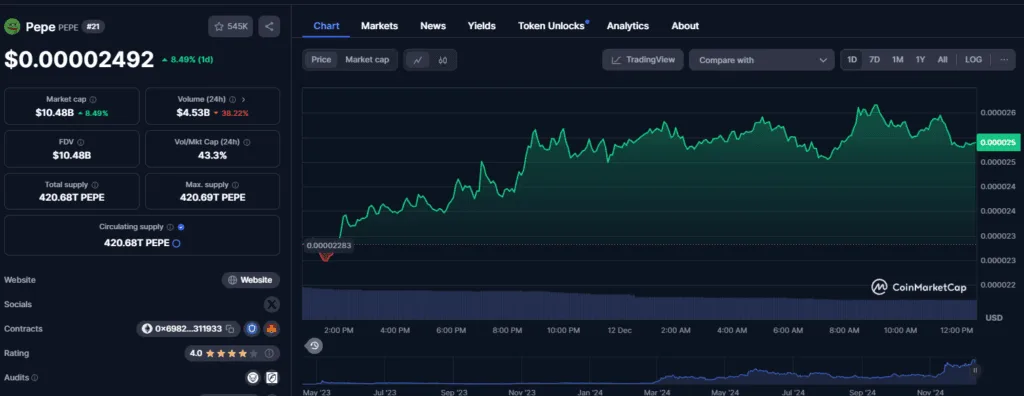Set chart range to 1D
The width and height of the screenshot is (1024, 396).
point(852,59)
